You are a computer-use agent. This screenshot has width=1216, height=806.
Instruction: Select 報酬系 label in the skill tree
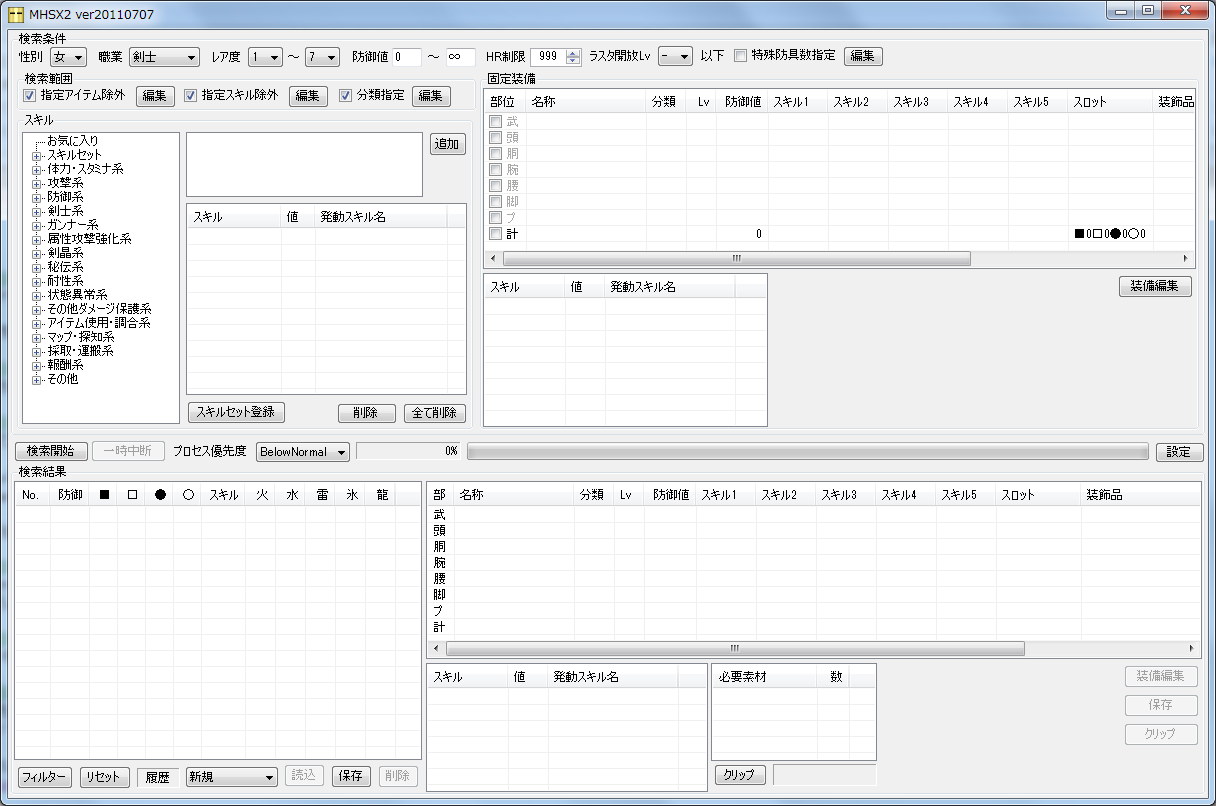65,365
